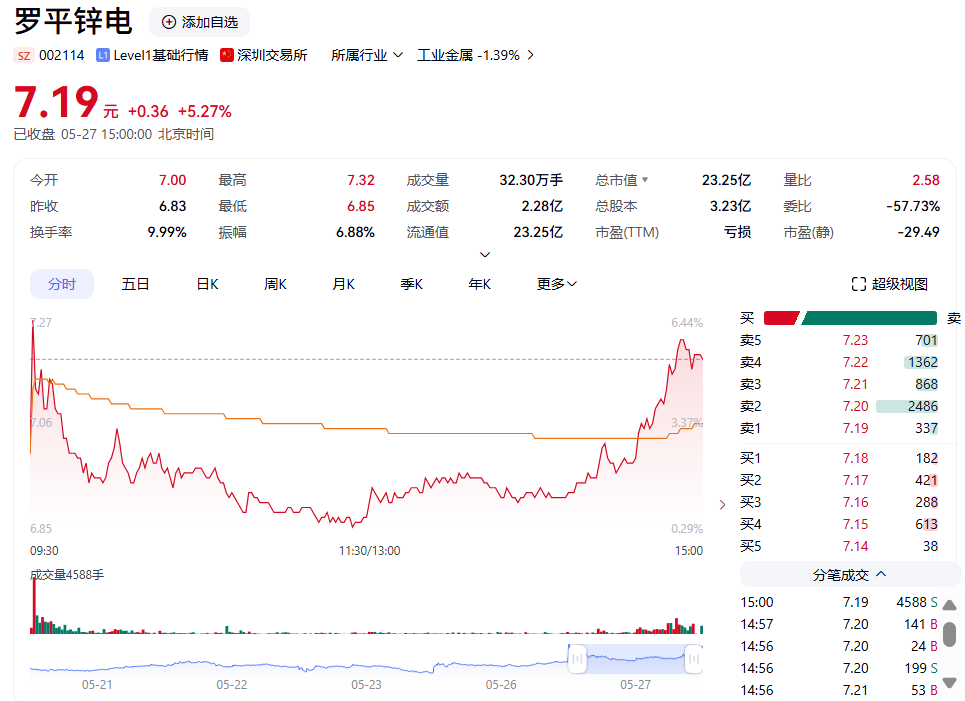
Task: Switch to 月K chart view
Action: pyautogui.click(x=343, y=284)
